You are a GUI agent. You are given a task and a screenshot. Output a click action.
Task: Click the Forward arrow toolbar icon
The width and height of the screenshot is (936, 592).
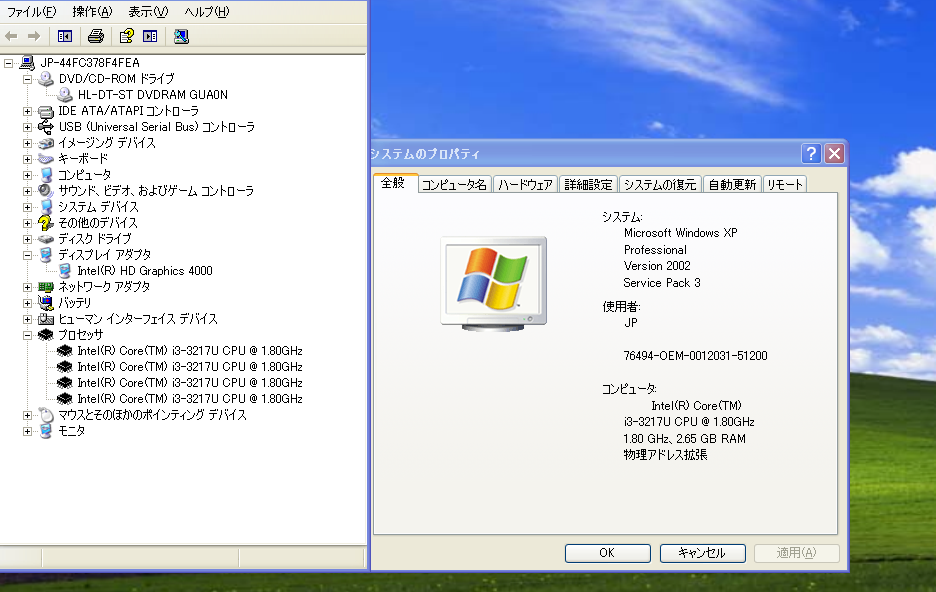click(34, 36)
